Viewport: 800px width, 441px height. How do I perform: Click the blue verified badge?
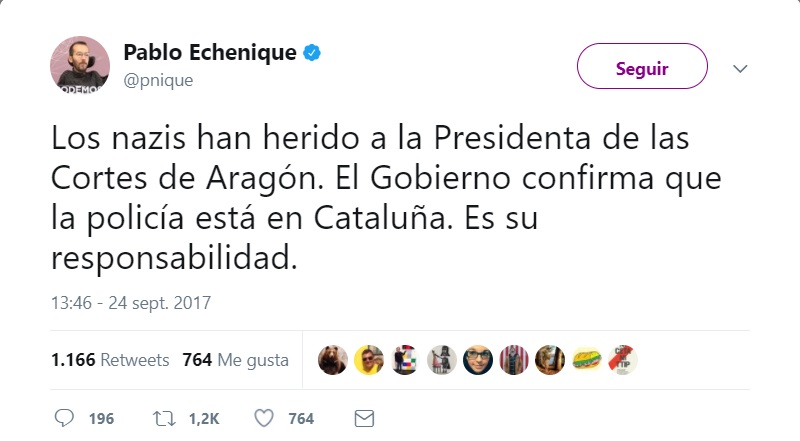click(x=313, y=53)
